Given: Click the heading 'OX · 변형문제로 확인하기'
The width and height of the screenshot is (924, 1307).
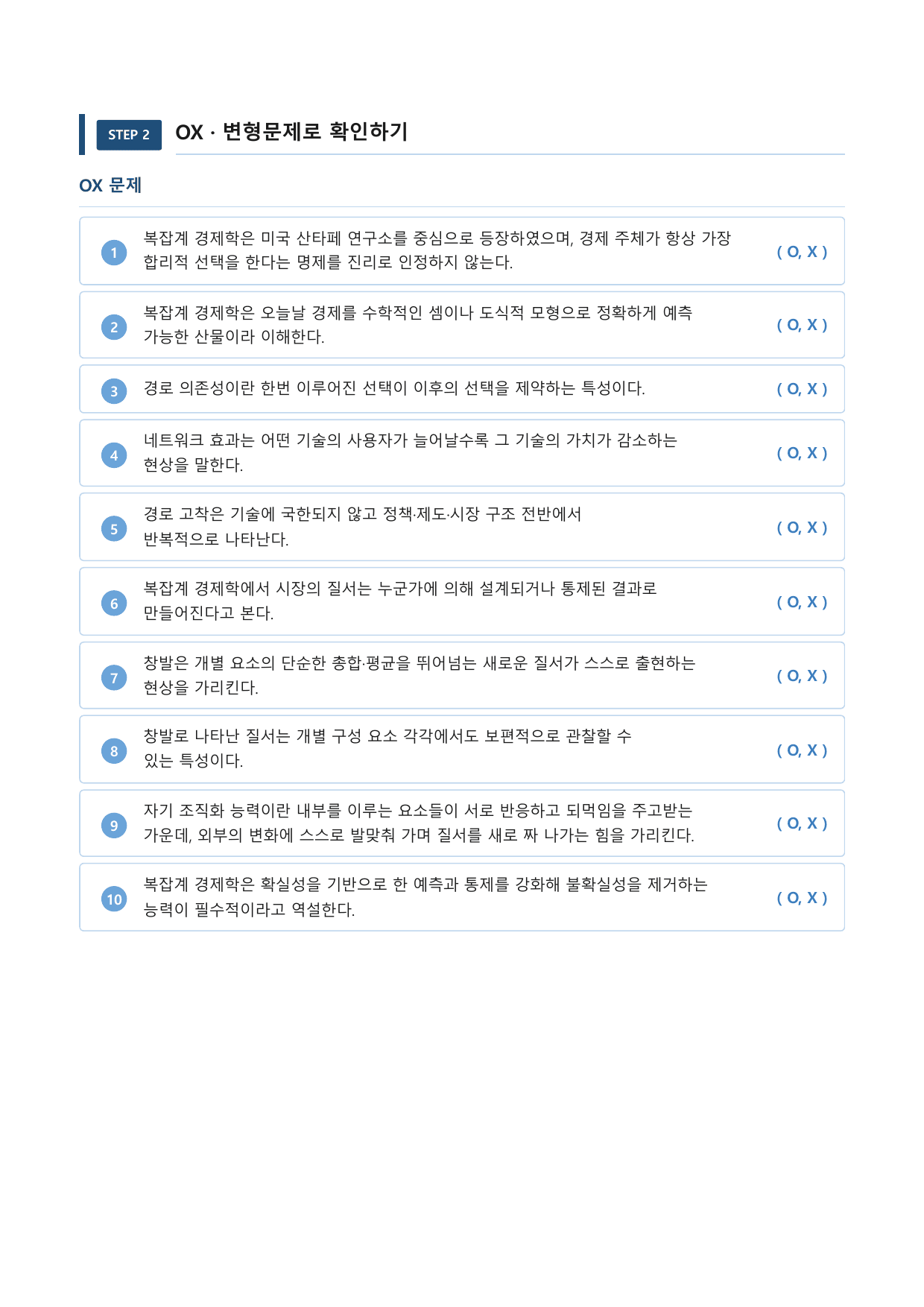Looking at the screenshot, I should click(x=291, y=133).
